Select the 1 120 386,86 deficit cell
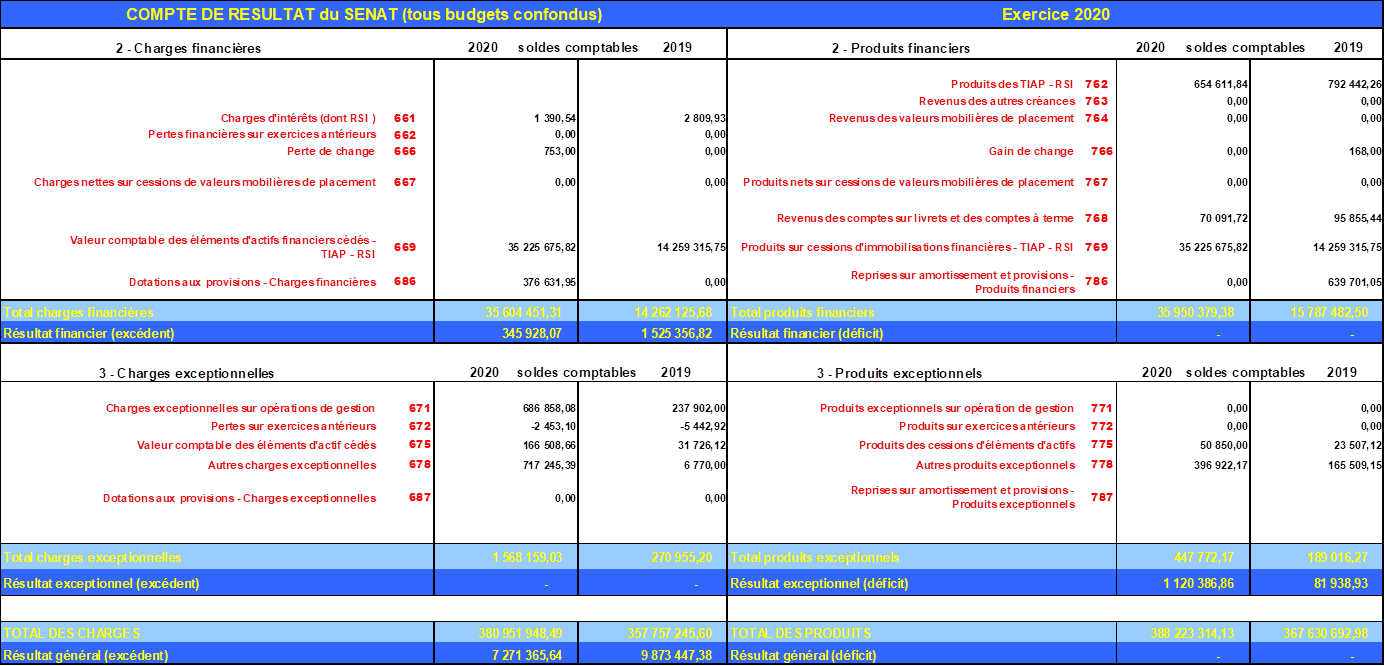The height and width of the screenshot is (666, 1385). pos(1182,582)
